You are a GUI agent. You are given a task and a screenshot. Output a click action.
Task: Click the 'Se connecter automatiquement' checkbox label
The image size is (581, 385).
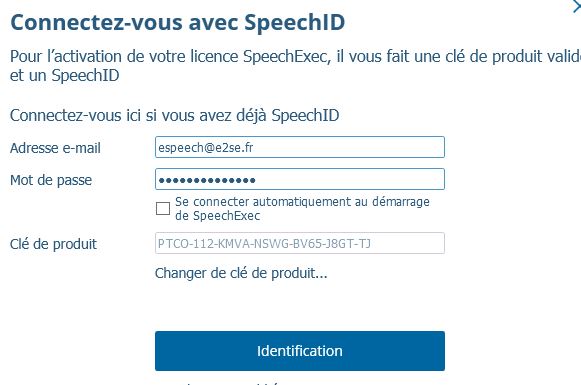point(302,209)
